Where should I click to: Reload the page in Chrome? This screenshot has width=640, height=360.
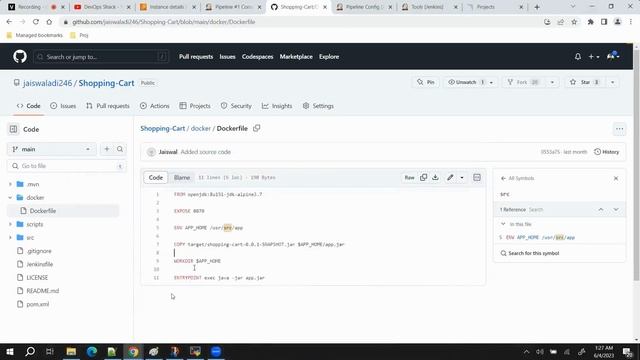pyautogui.click(x=36, y=22)
